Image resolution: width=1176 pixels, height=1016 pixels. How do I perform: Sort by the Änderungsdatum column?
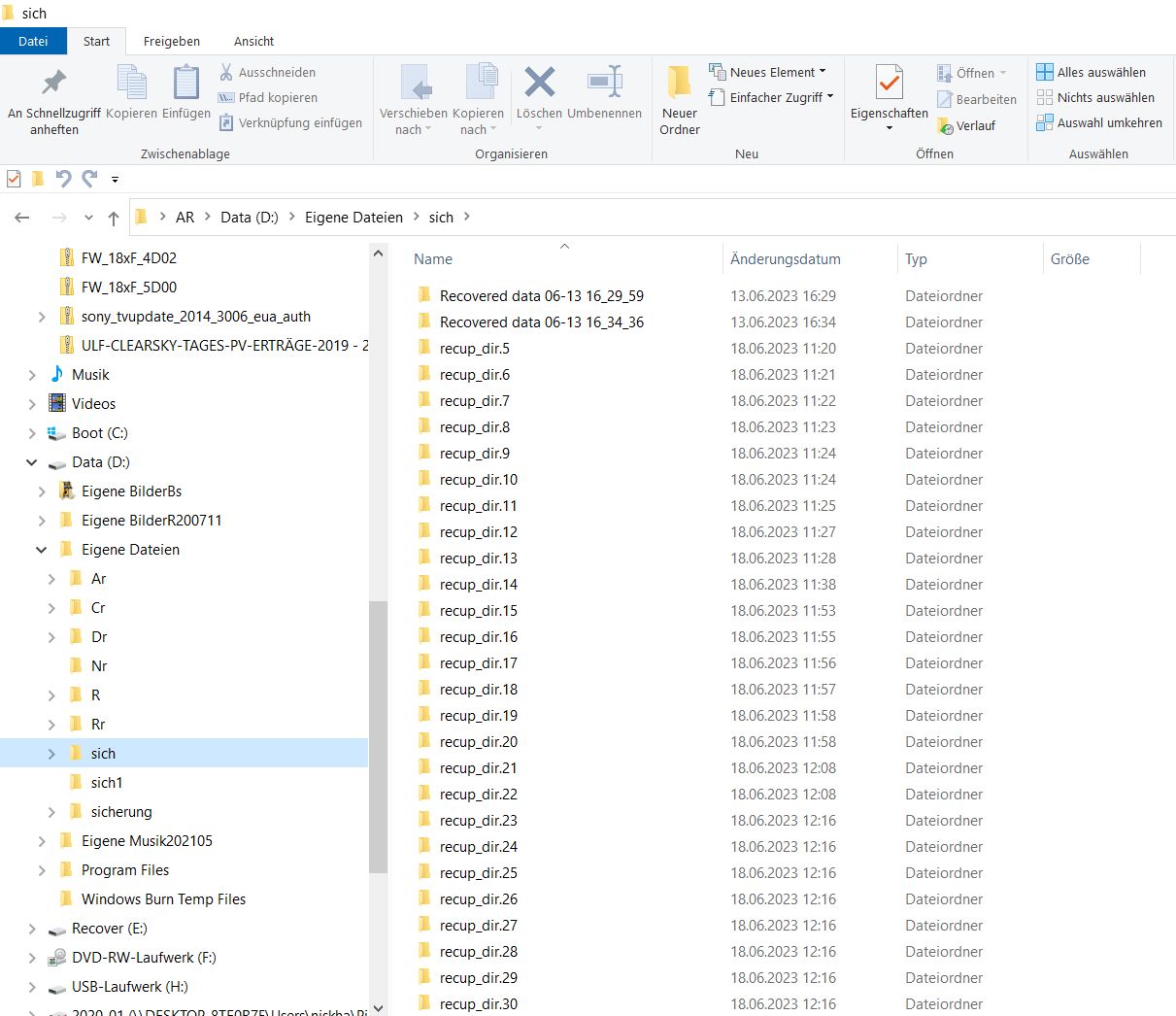tap(786, 259)
